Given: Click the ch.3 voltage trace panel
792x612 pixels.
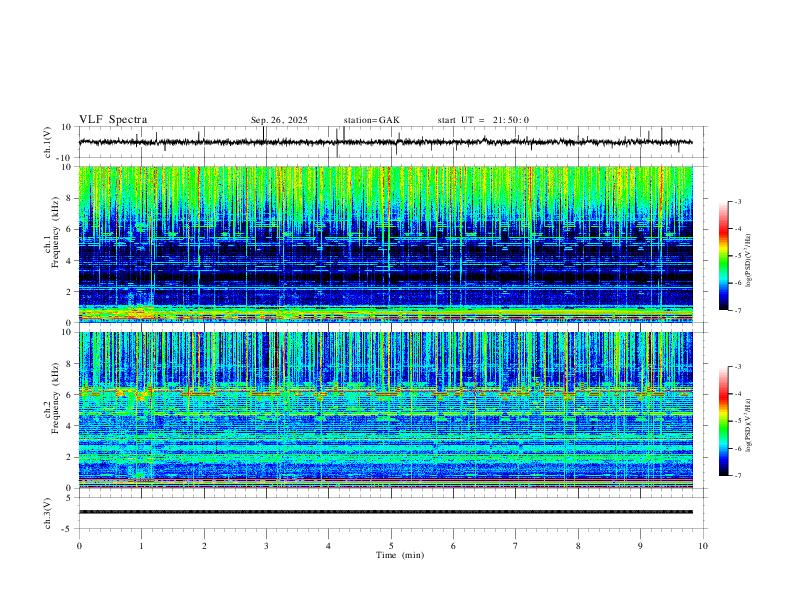Looking at the screenshot, I should [391, 513].
